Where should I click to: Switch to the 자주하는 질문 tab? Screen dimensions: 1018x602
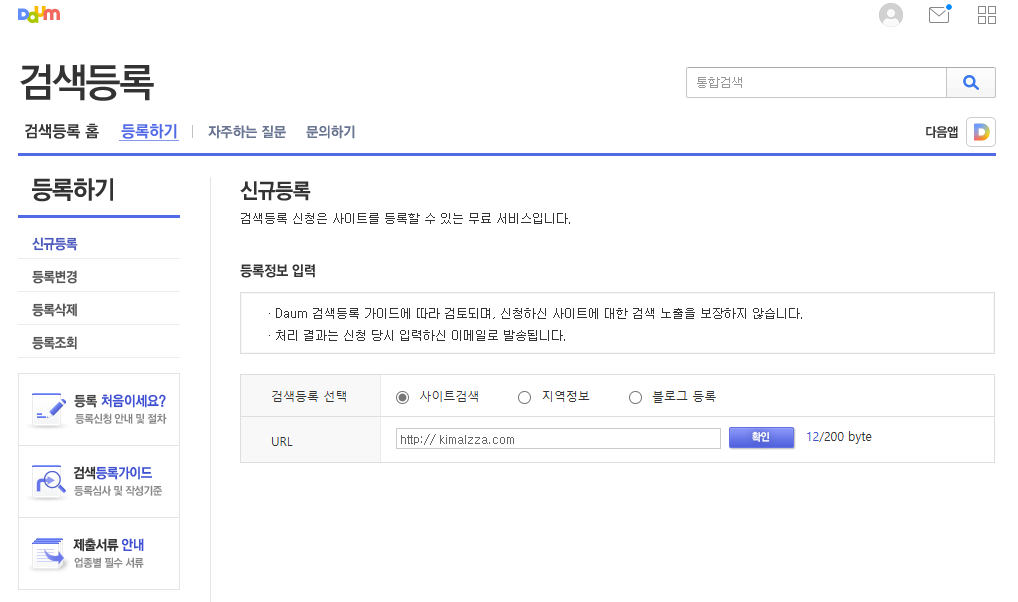pos(245,131)
